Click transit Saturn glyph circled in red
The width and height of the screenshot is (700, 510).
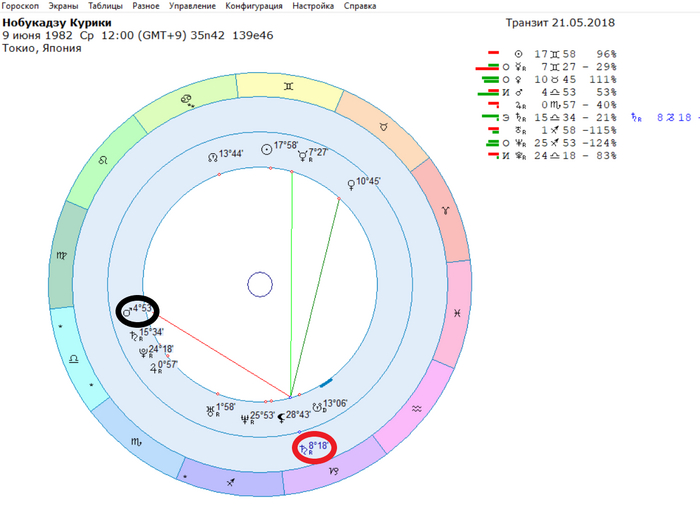[304, 449]
